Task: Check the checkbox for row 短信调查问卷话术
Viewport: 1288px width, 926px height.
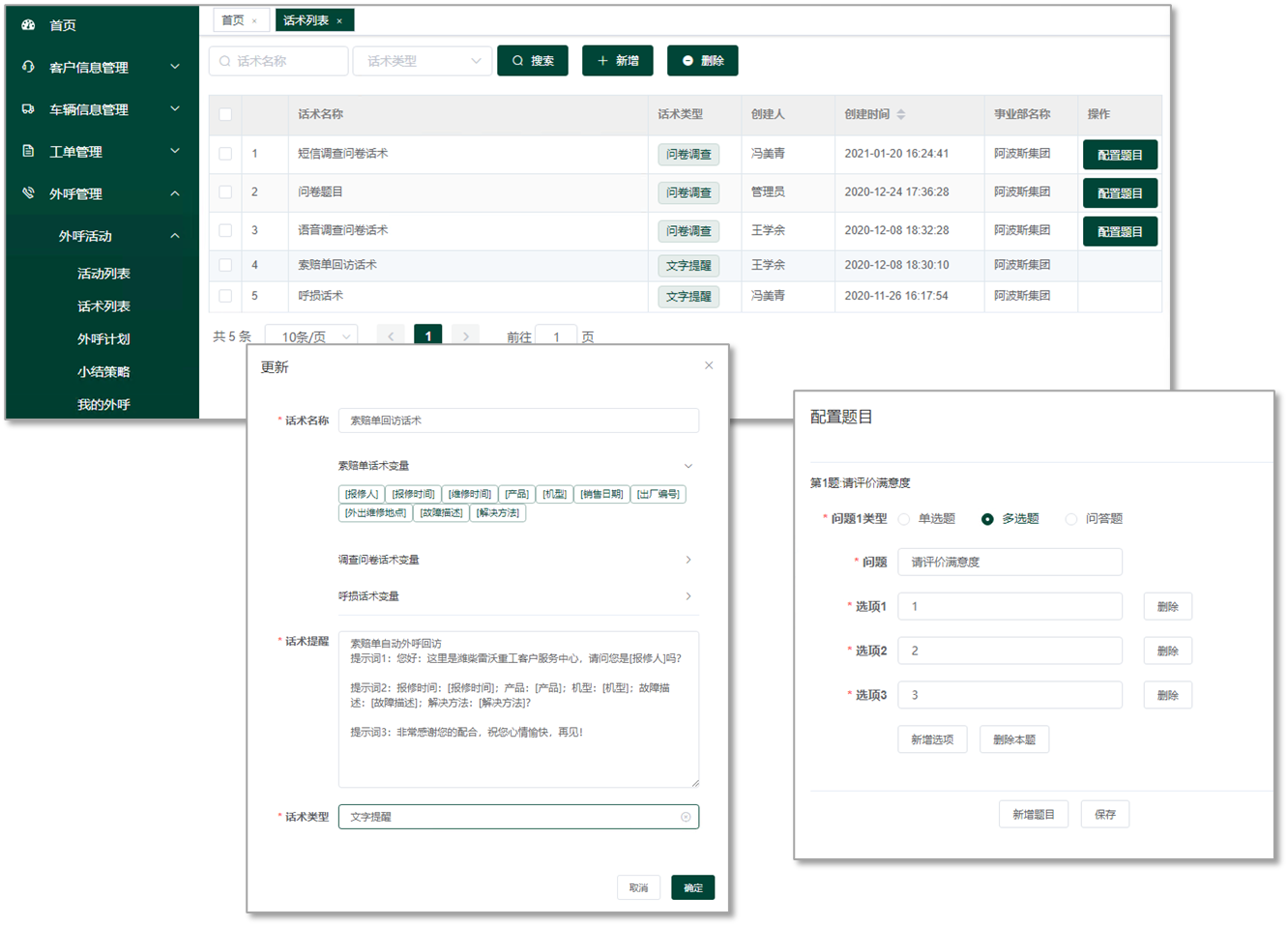Action: pos(225,154)
